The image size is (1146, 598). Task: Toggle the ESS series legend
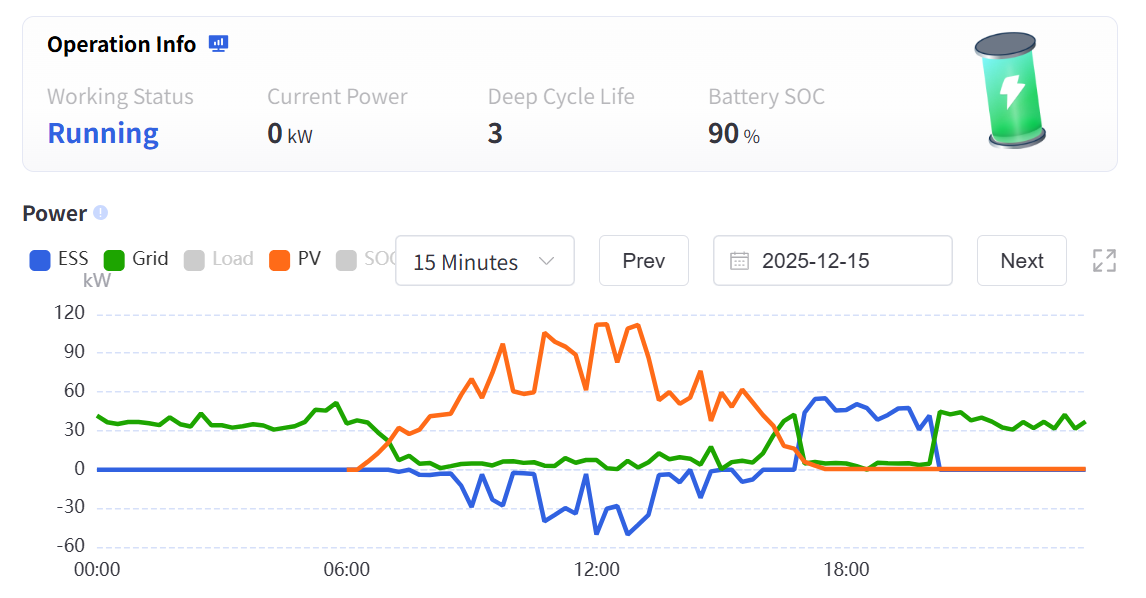click(60, 259)
